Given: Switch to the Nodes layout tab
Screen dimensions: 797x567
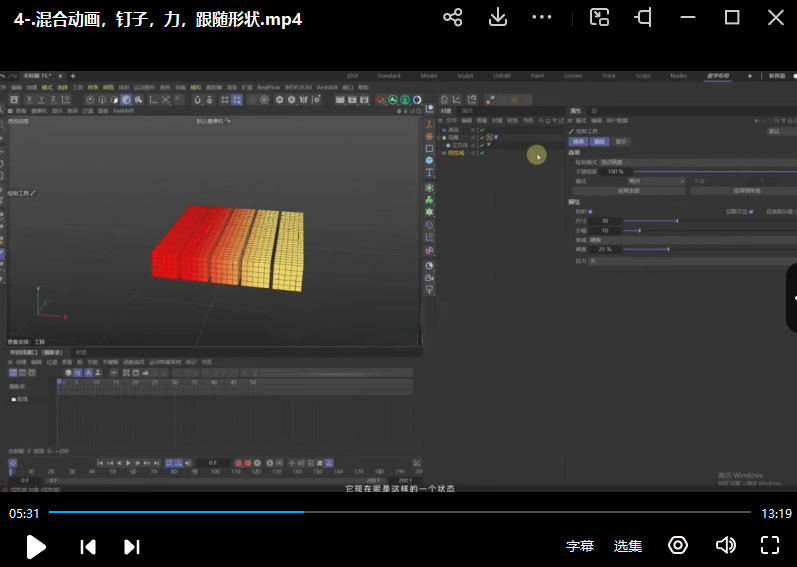Looking at the screenshot, I should coord(678,76).
